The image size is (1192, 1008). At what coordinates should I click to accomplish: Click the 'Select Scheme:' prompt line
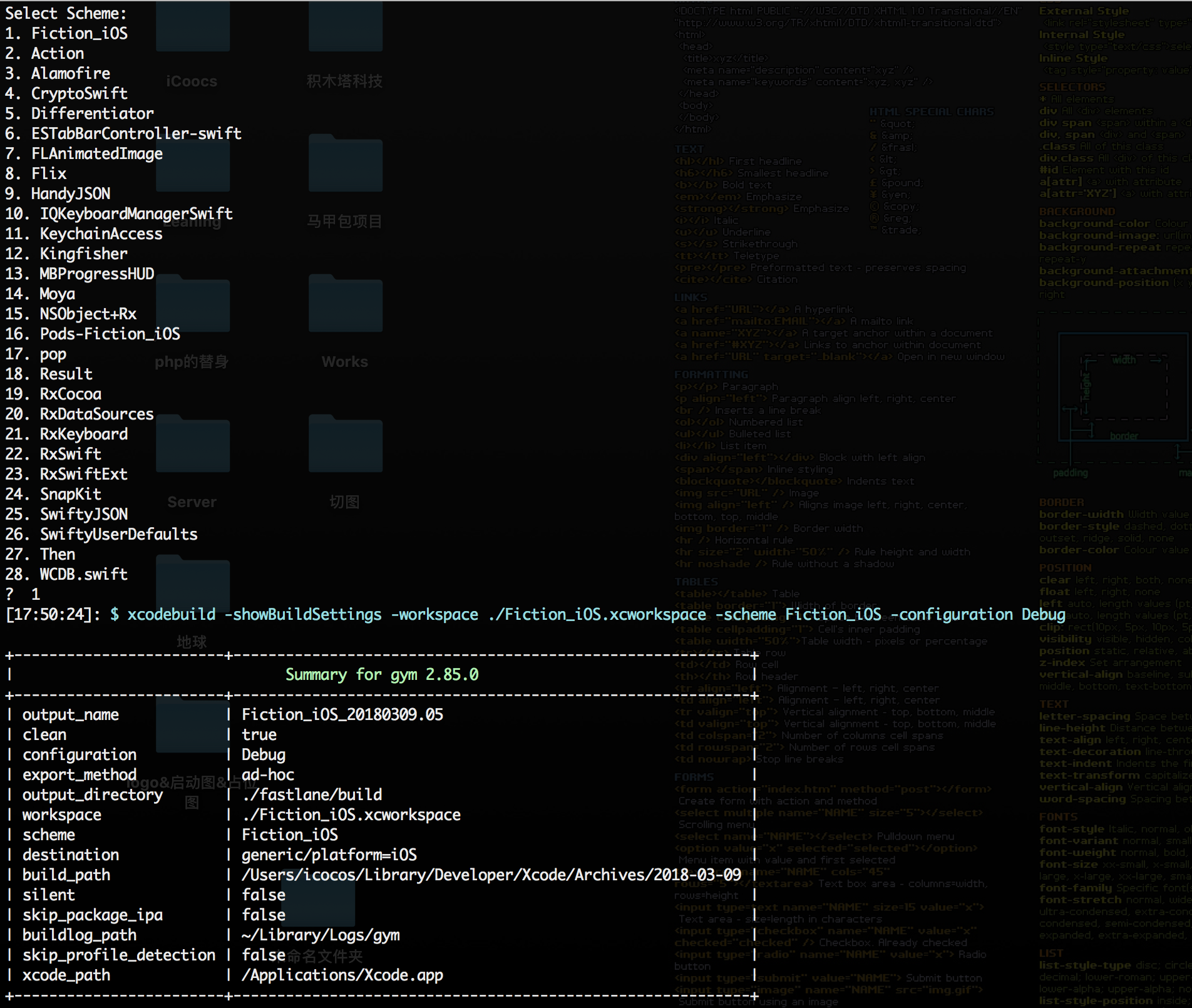click(x=66, y=13)
